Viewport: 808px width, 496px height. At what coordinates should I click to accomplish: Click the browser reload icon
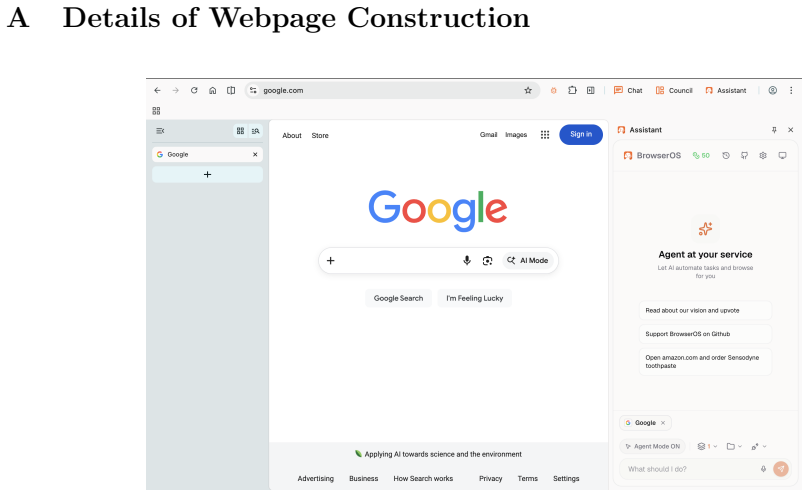point(194,91)
